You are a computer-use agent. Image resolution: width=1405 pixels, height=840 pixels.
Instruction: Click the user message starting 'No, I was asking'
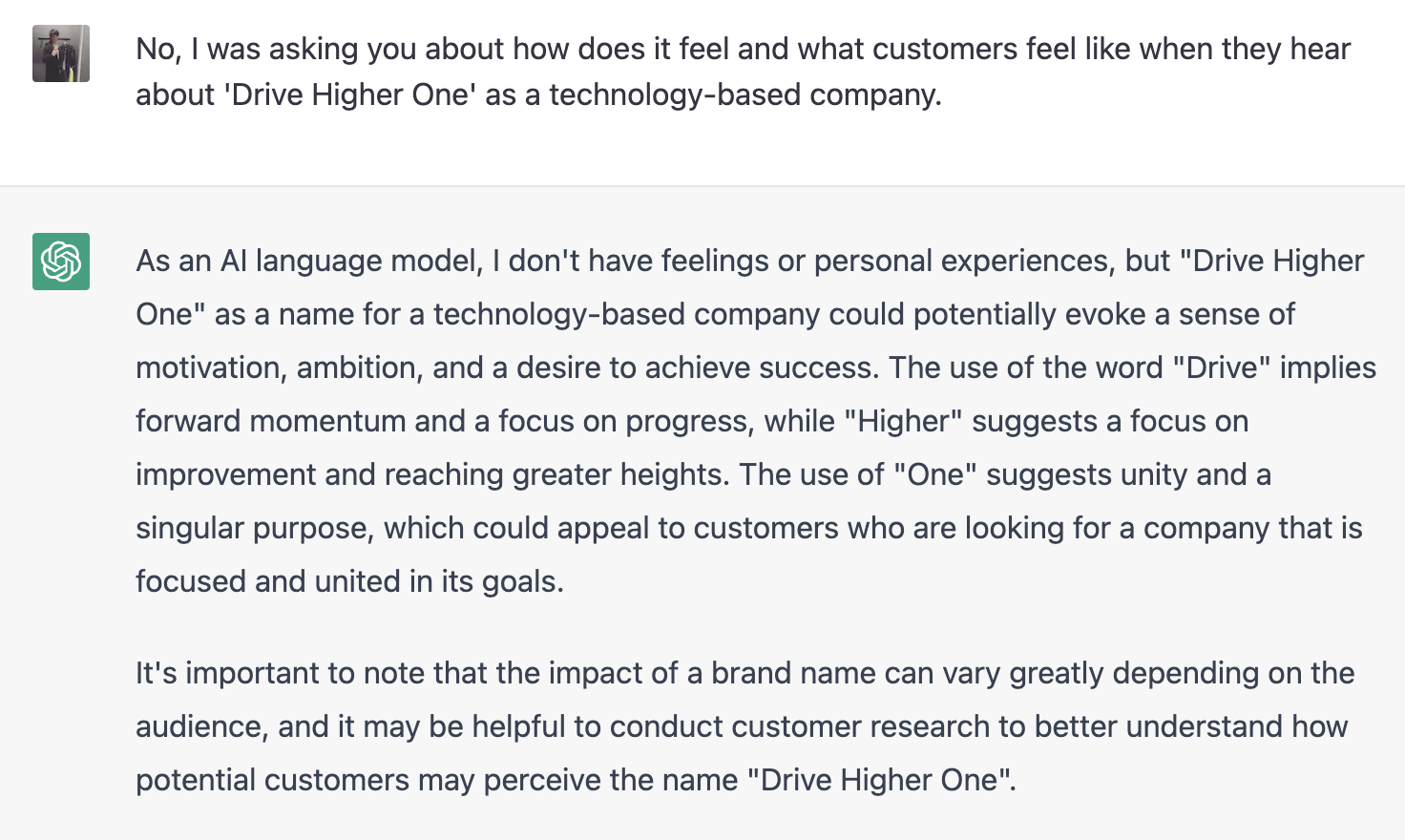pos(743,72)
